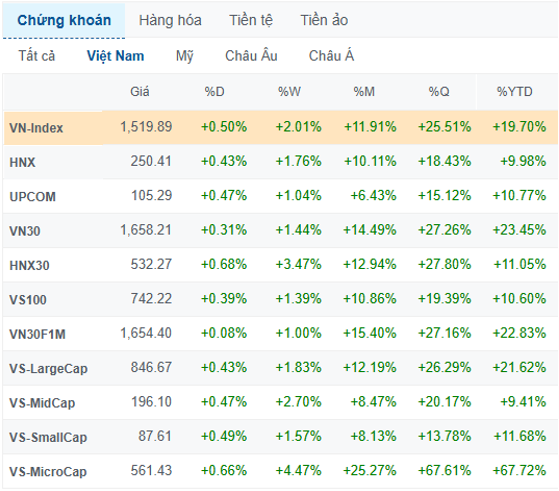Open the VN-Index row link
Screen dimensions: 559x491
click(x=36, y=128)
